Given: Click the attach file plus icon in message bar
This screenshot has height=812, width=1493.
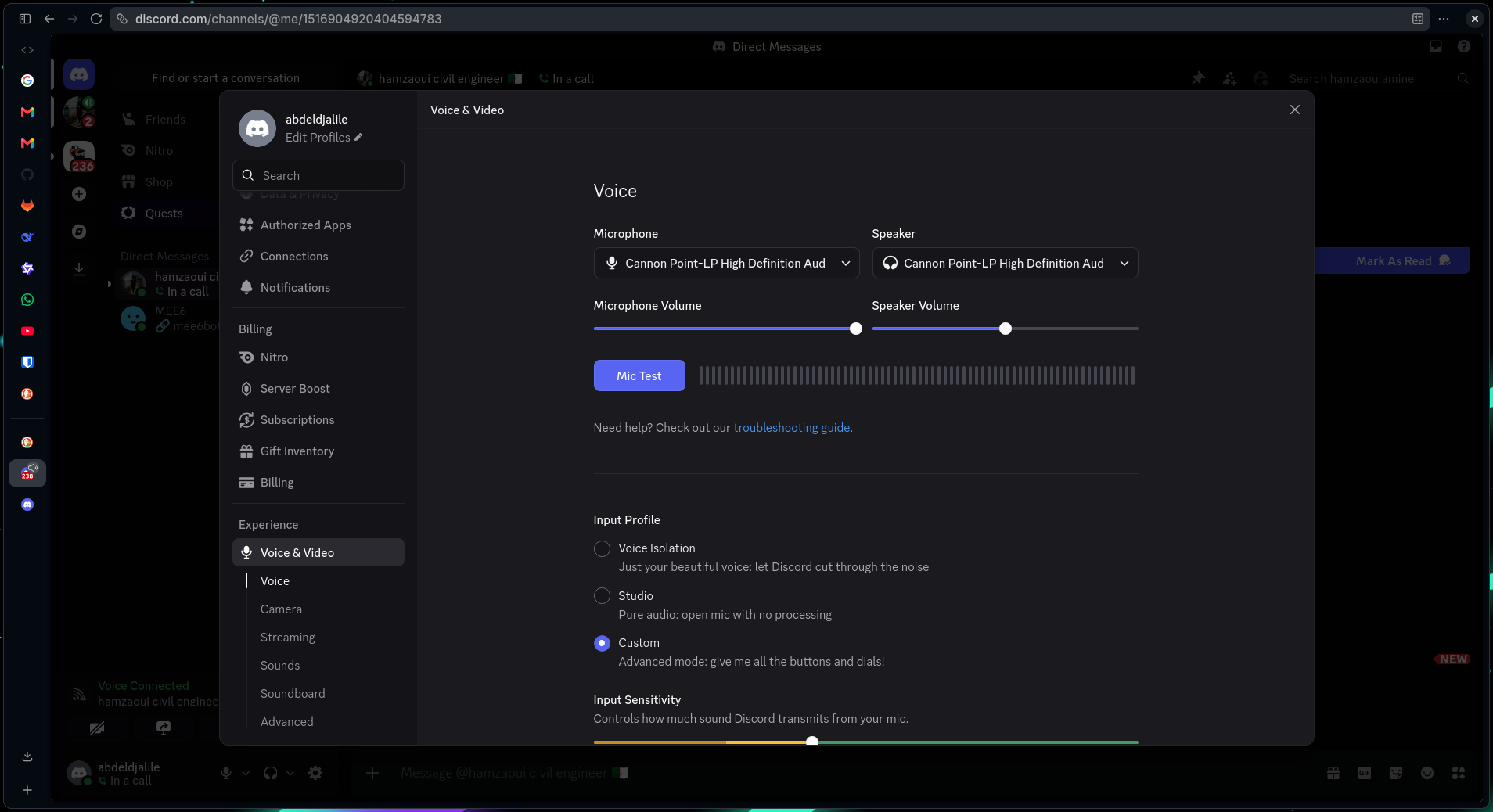Looking at the screenshot, I should pyautogui.click(x=372, y=773).
